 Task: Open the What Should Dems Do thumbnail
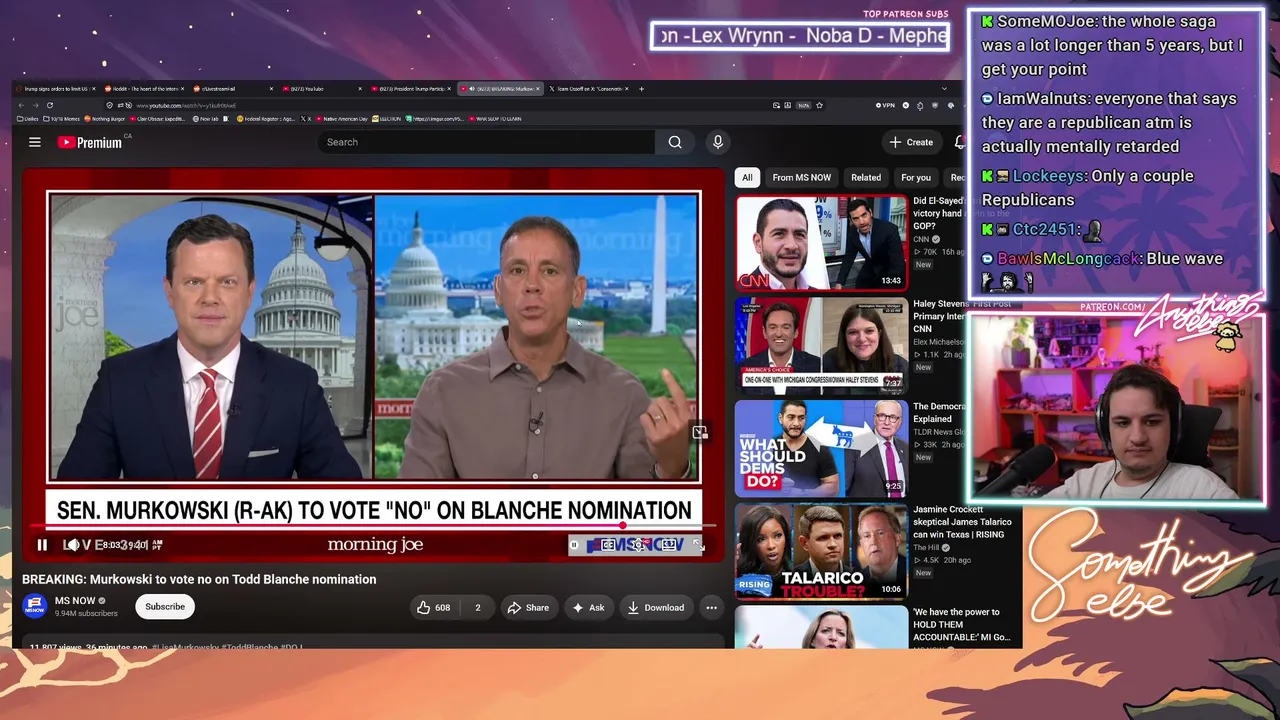[821, 448]
